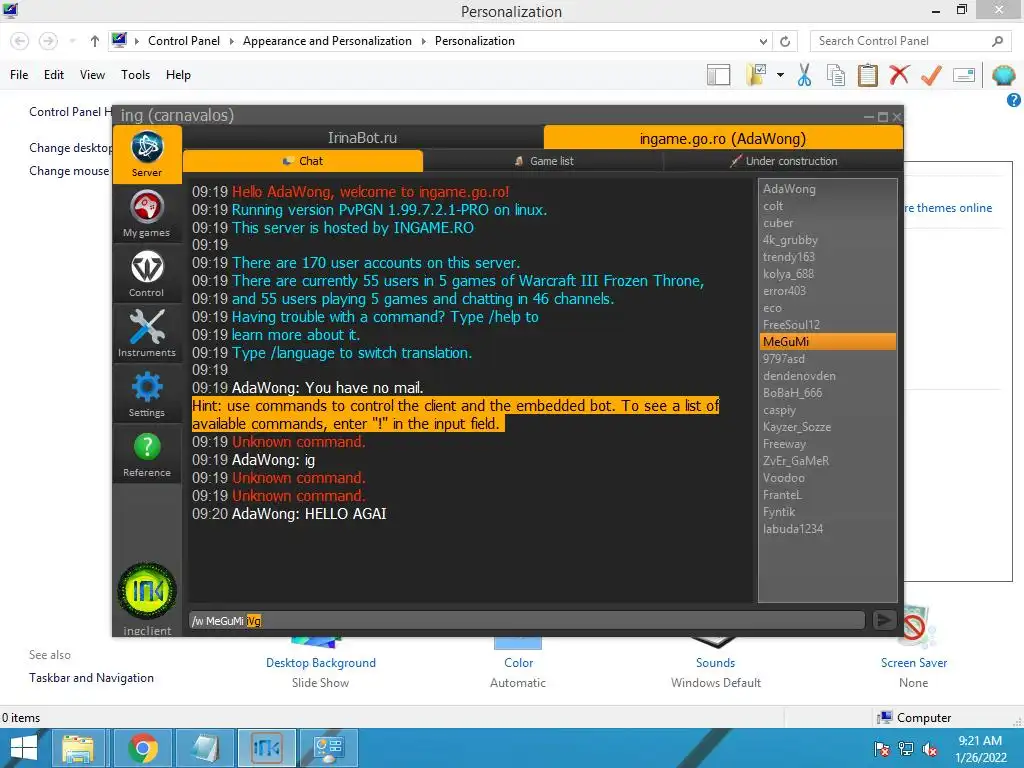Launch Chrome from the taskbar
Image resolution: width=1024 pixels, height=768 pixels.
[x=142, y=748]
